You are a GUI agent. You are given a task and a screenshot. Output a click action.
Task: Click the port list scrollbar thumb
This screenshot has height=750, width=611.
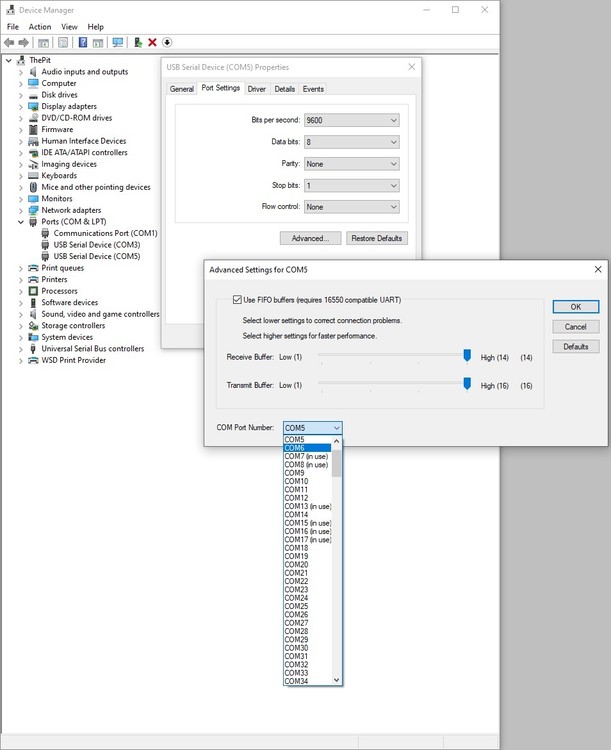pyautogui.click(x=336, y=463)
